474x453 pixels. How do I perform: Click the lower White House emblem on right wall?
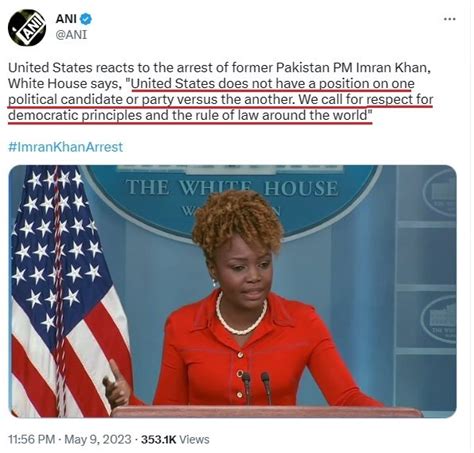[x=439, y=320]
